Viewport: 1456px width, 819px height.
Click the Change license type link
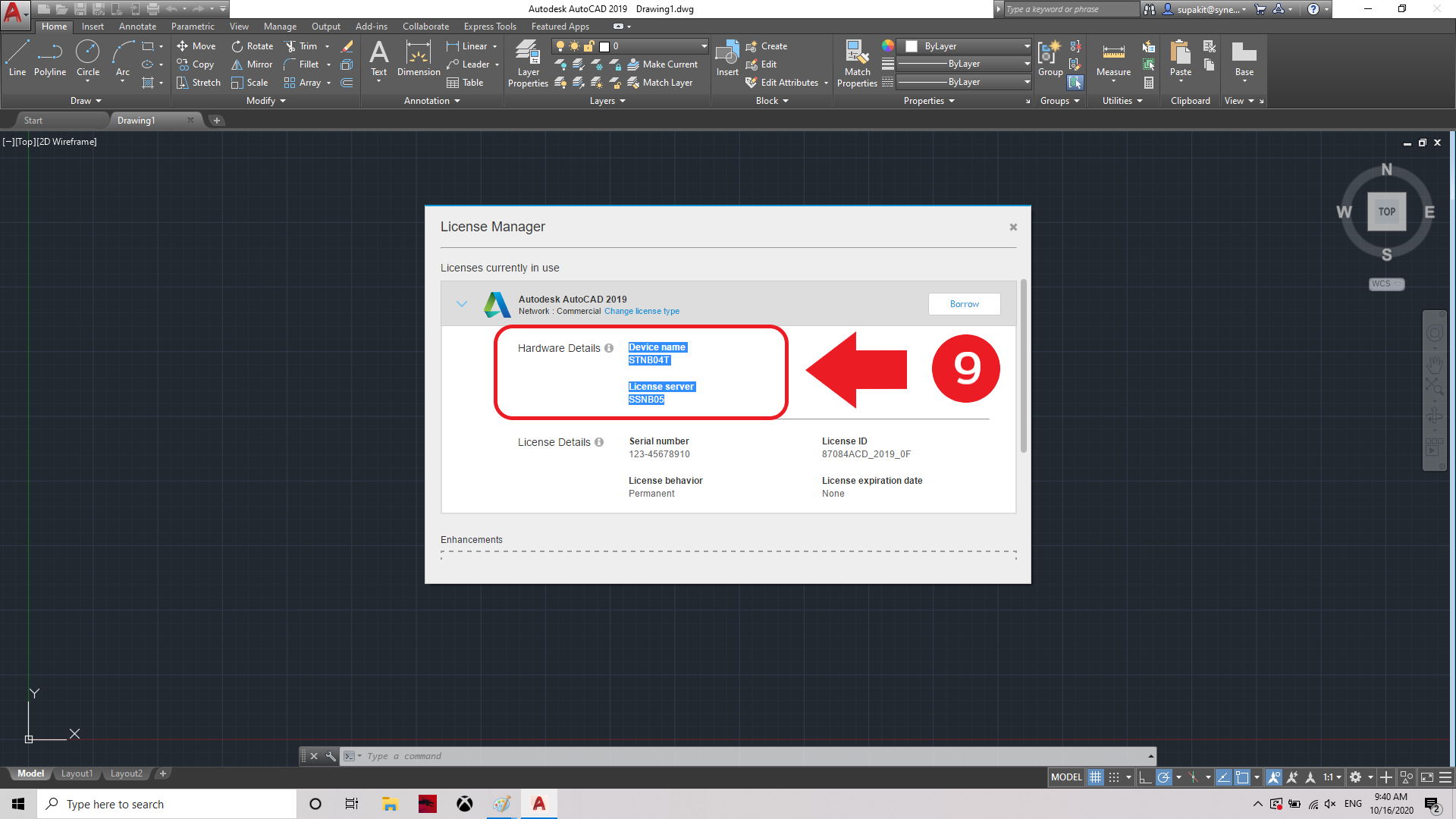[x=642, y=312]
